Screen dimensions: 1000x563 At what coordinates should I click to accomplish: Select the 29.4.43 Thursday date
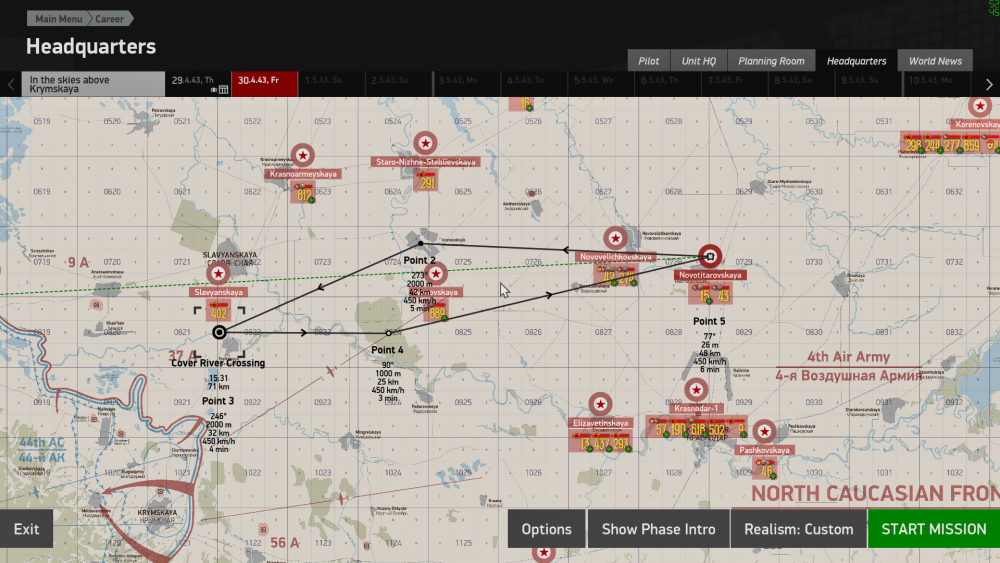pos(198,84)
